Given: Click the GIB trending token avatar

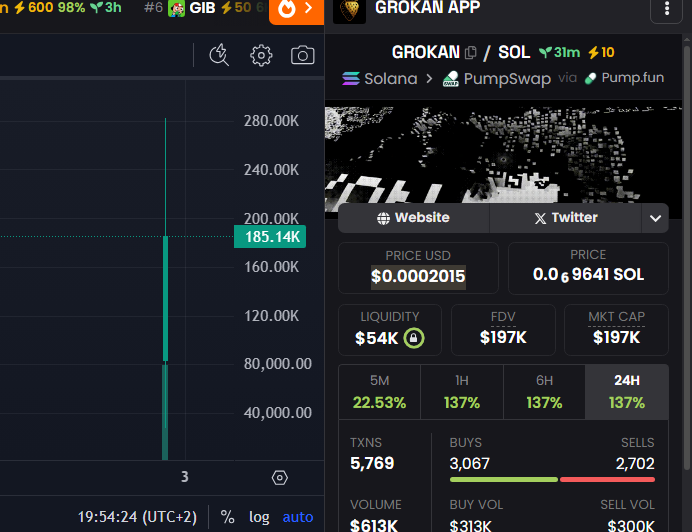Looking at the screenshot, I should [177, 8].
